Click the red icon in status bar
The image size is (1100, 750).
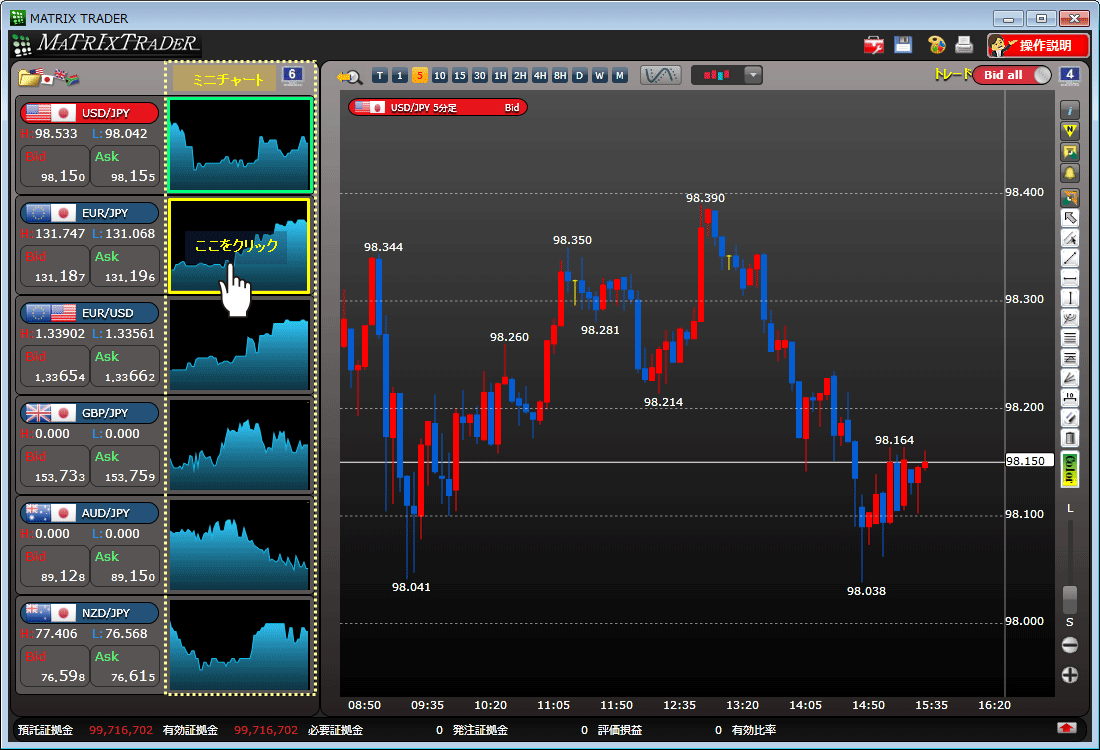point(1066,728)
